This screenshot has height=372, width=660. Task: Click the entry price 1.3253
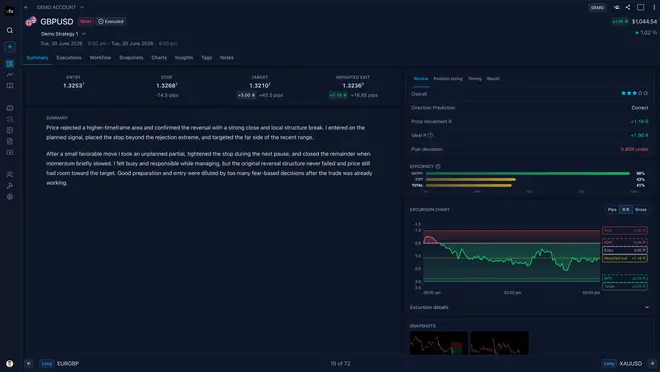(x=74, y=86)
